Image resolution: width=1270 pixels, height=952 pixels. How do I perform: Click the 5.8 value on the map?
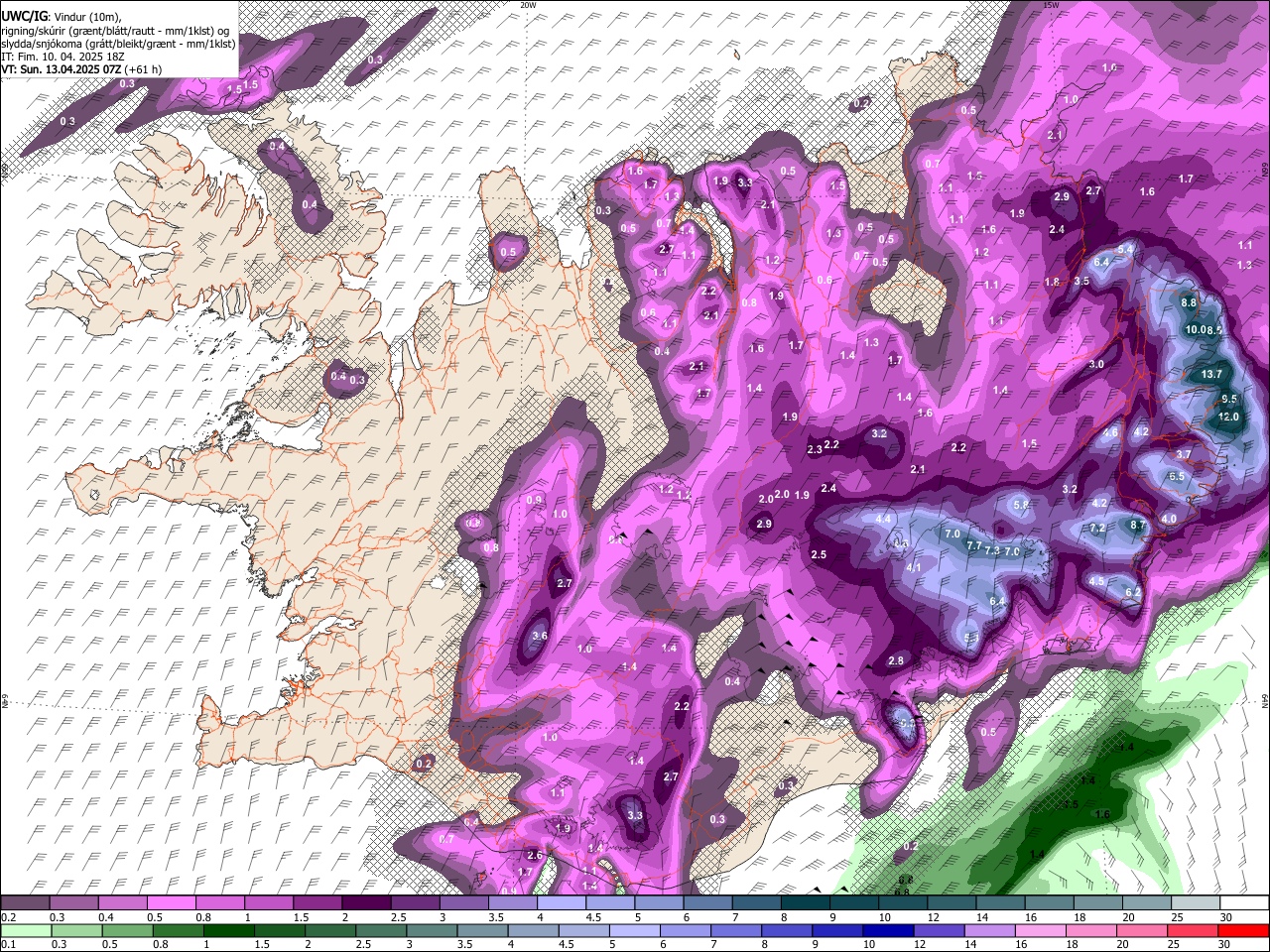1022,505
